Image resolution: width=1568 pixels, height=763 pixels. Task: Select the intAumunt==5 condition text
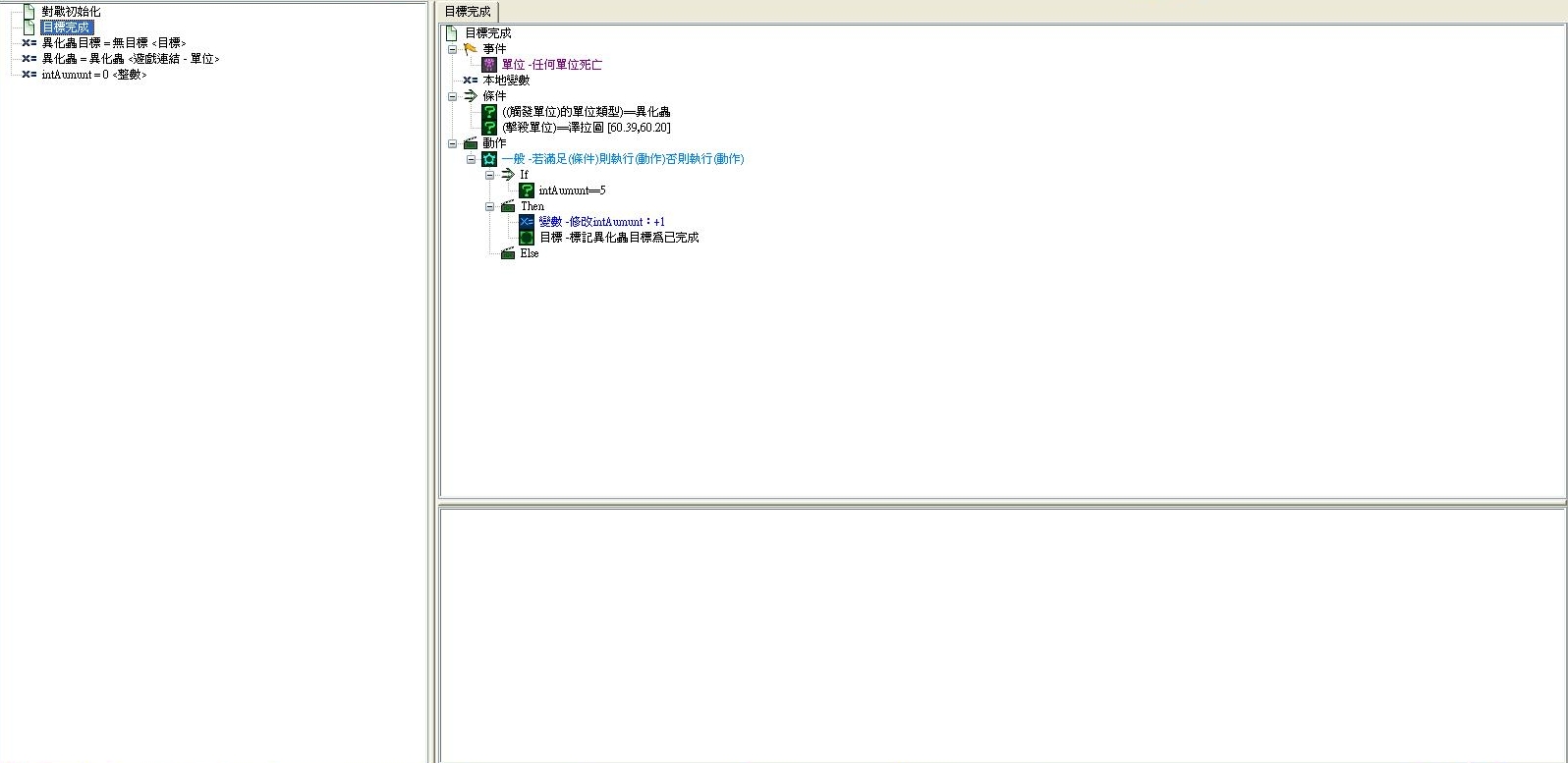(x=572, y=191)
